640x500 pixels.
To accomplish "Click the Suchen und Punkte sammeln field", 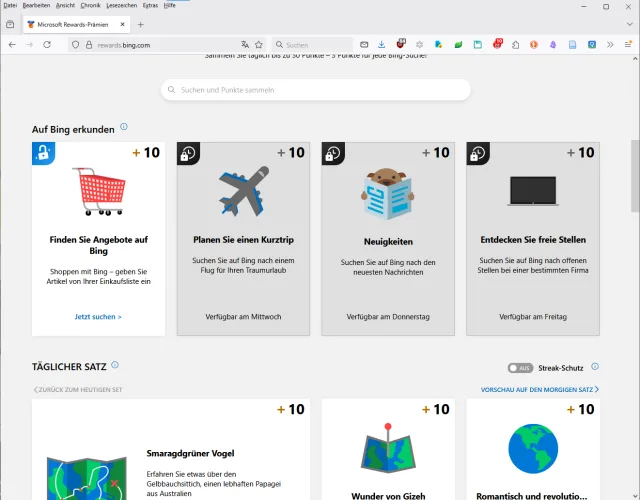I will (x=316, y=90).
